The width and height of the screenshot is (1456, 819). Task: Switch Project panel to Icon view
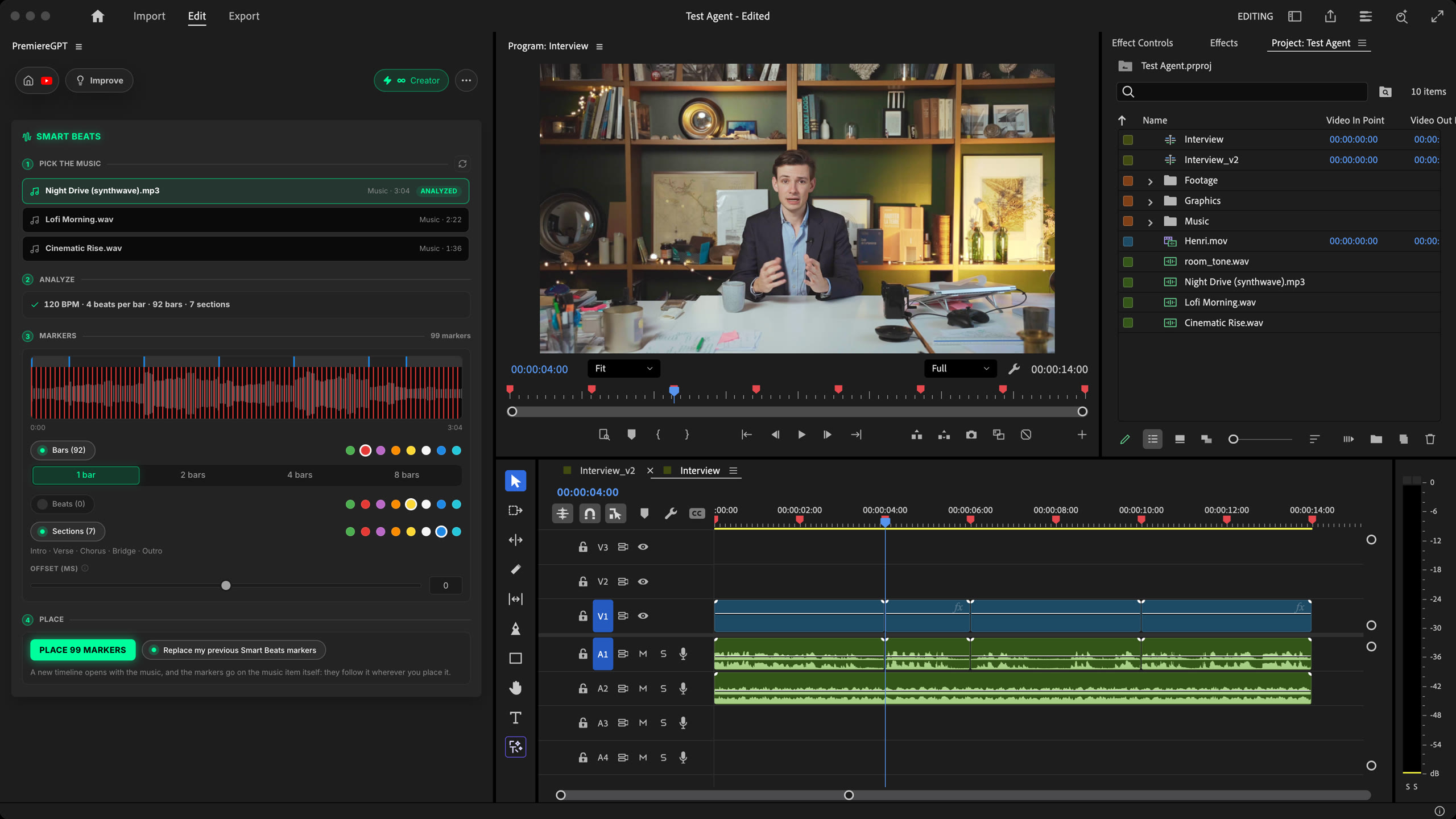1180,439
